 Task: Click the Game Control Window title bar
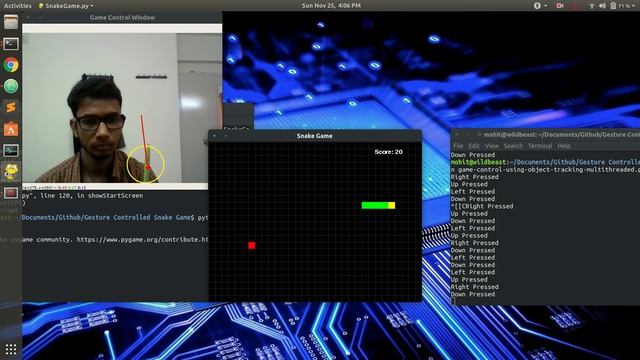pos(122,18)
